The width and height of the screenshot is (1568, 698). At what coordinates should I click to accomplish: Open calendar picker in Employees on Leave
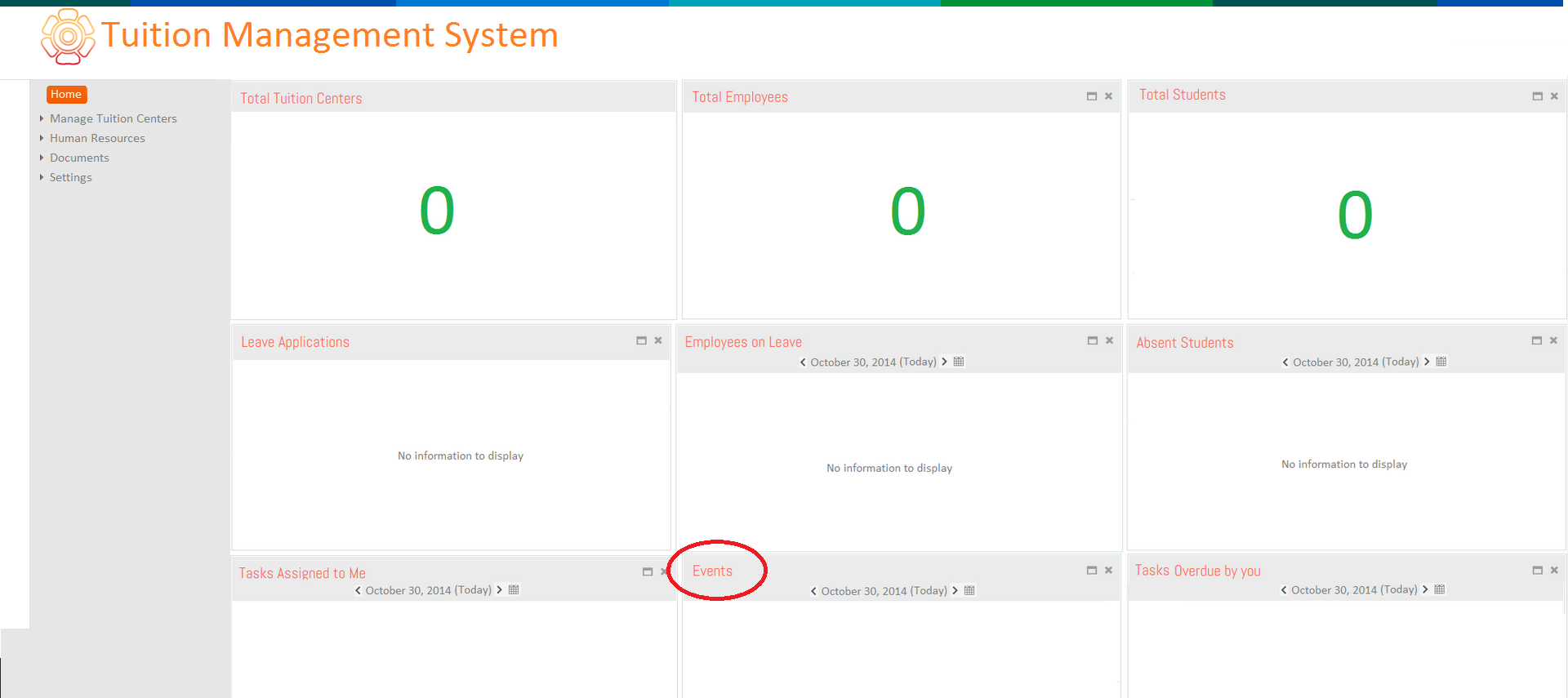point(959,362)
